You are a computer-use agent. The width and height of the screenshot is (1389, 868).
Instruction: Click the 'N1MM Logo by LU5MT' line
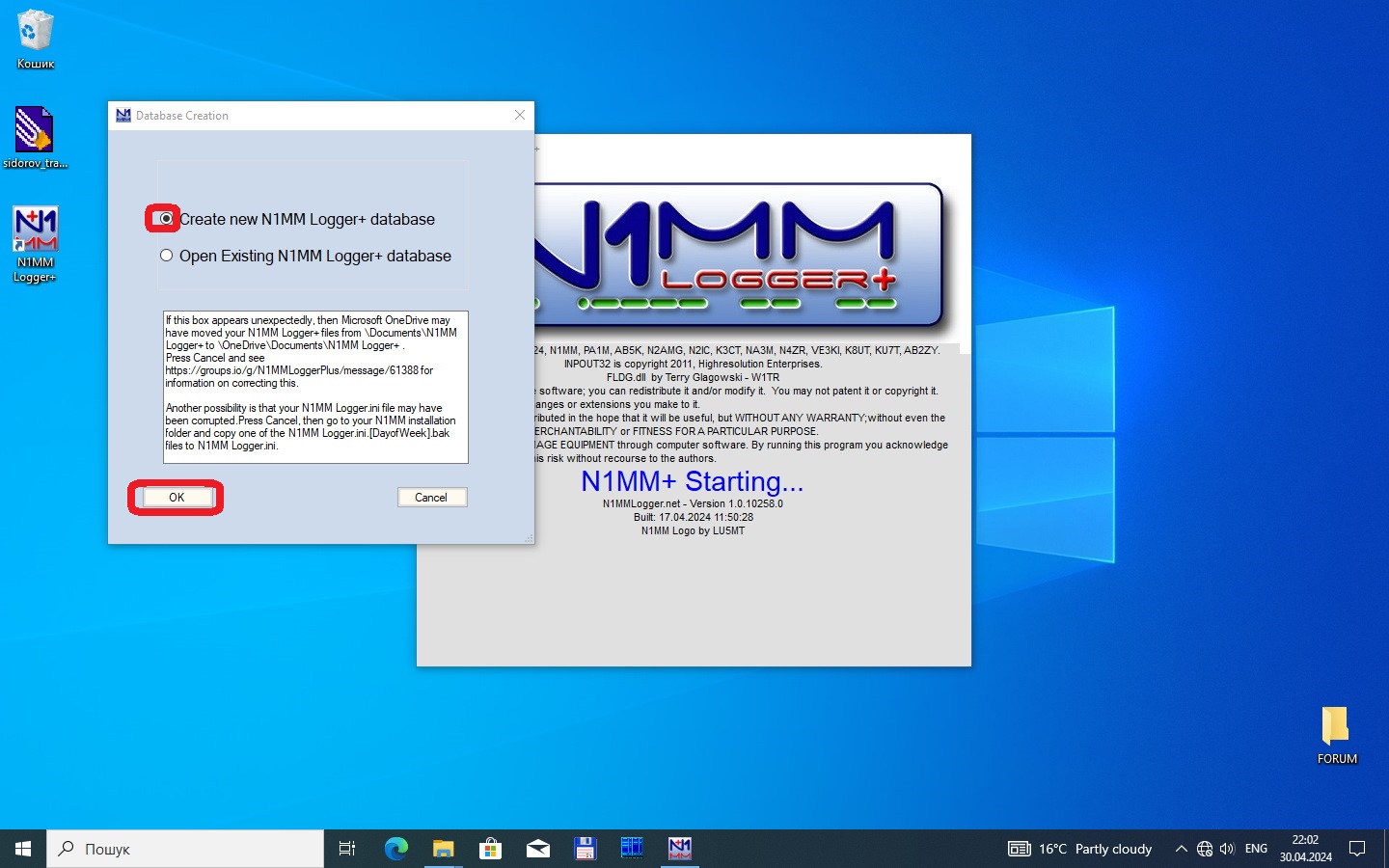[693, 530]
